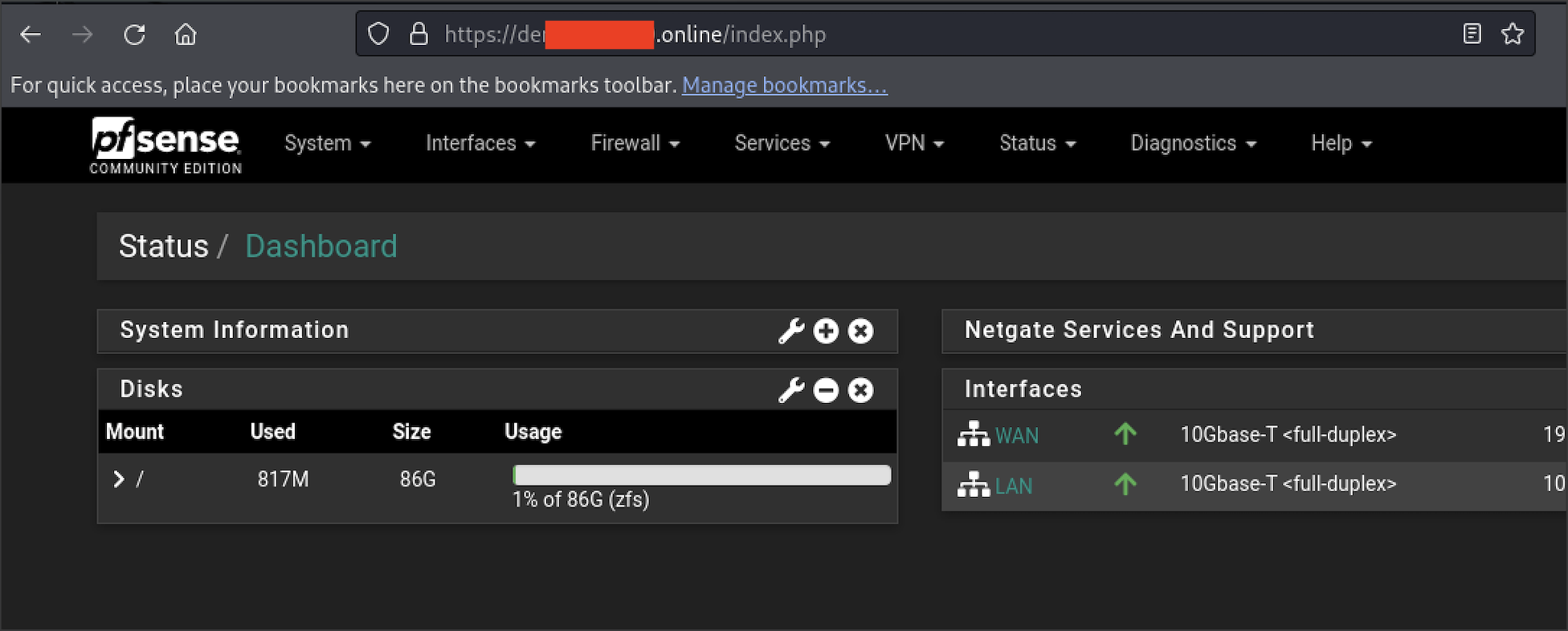Open the Interfaces dropdown menu
Image resolution: width=1568 pixels, height=631 pixels.
[x=480, y=143]
